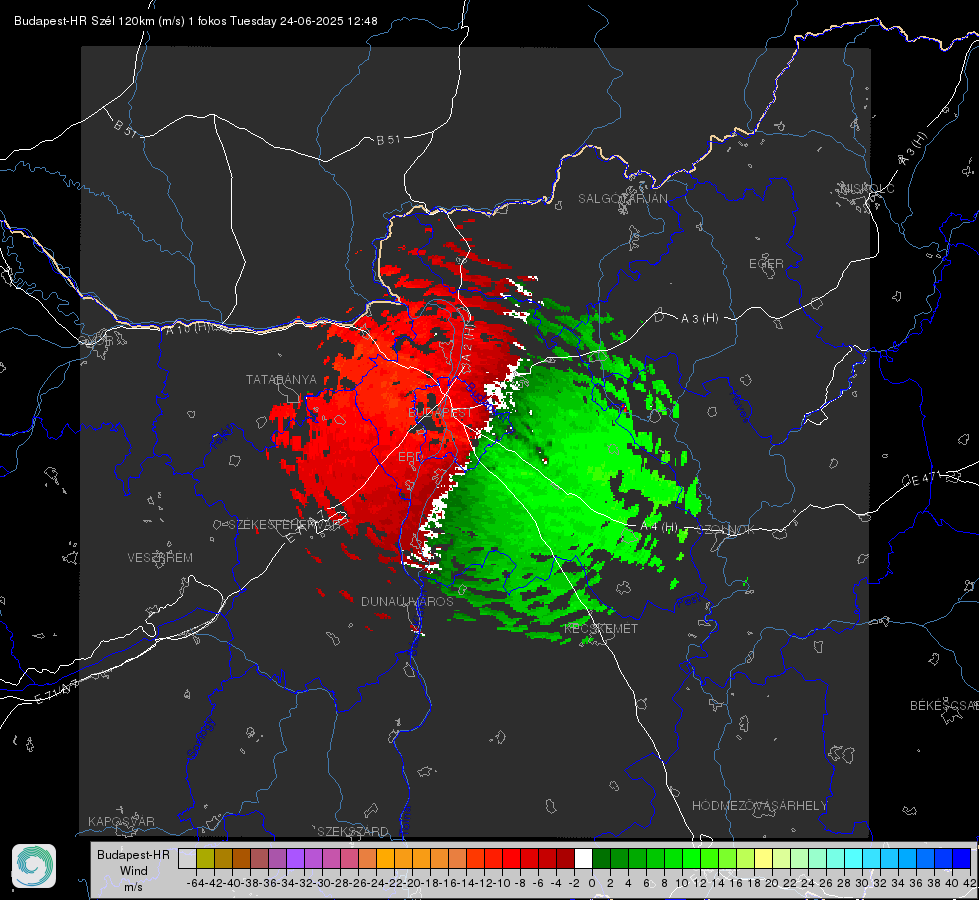Click the SZEKESFEHERVAR city label
Viewport: 979px width, 900px height.
point(284,525)
